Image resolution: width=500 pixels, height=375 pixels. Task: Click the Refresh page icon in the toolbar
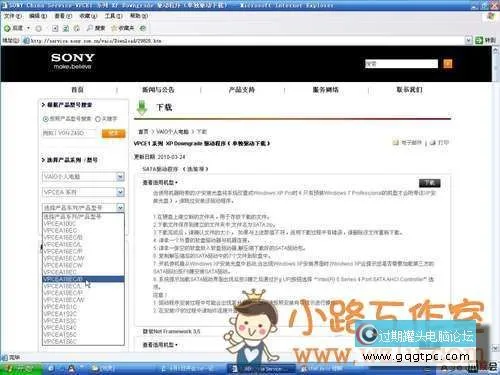pos(66,29)
